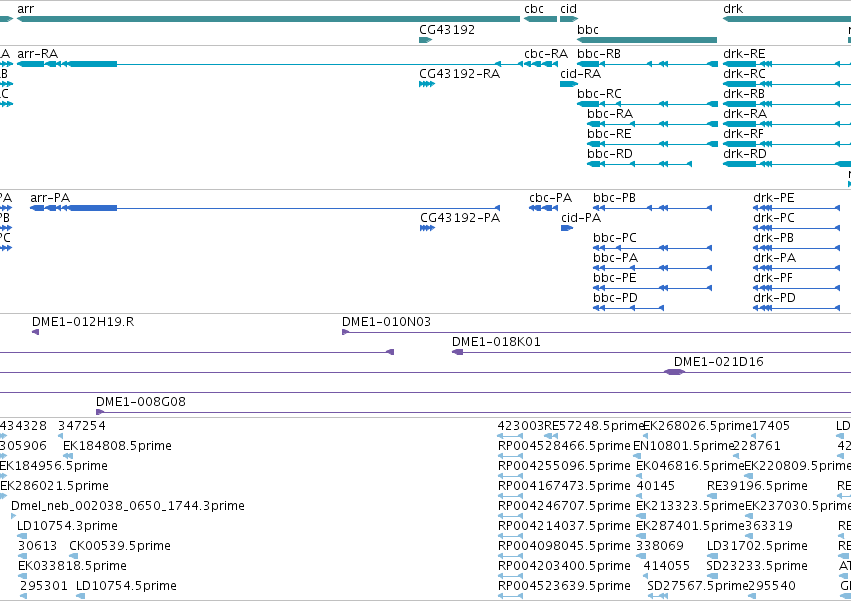Open the LD31702.5prime EST label
Screen dimensions: 851x601
(x=758, y=546)
